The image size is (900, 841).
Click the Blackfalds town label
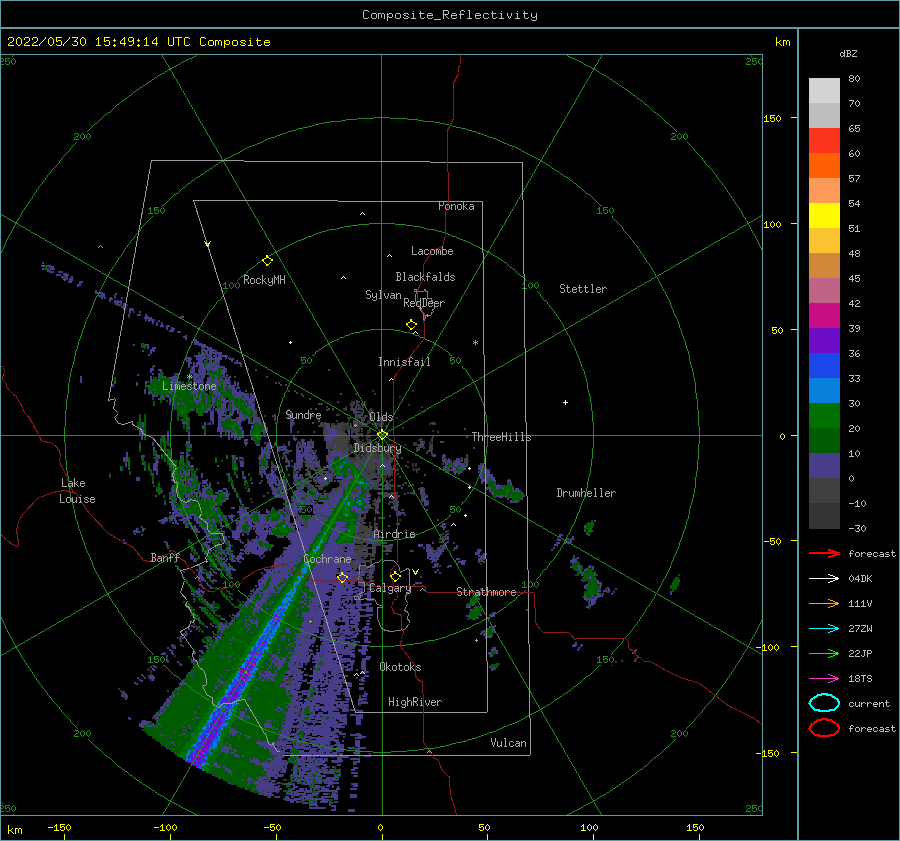coord(425,277)
